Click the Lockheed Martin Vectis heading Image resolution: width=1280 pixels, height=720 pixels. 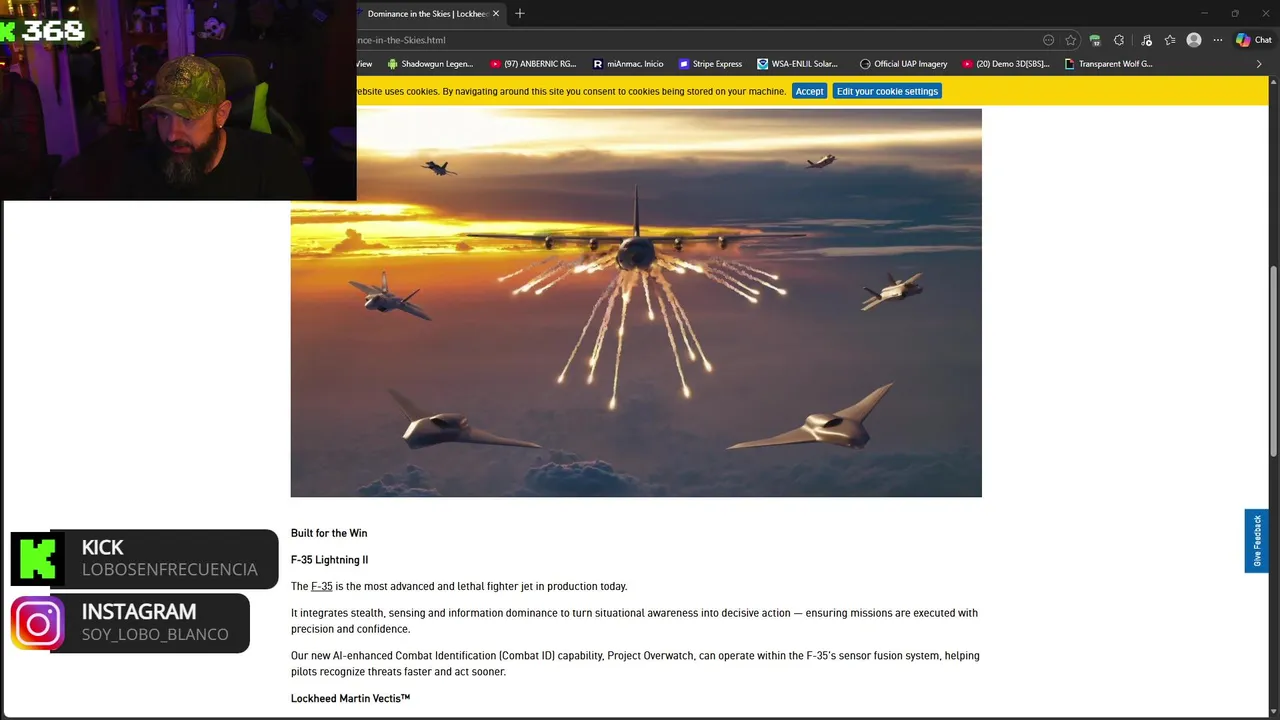click(x=350, y=698)
